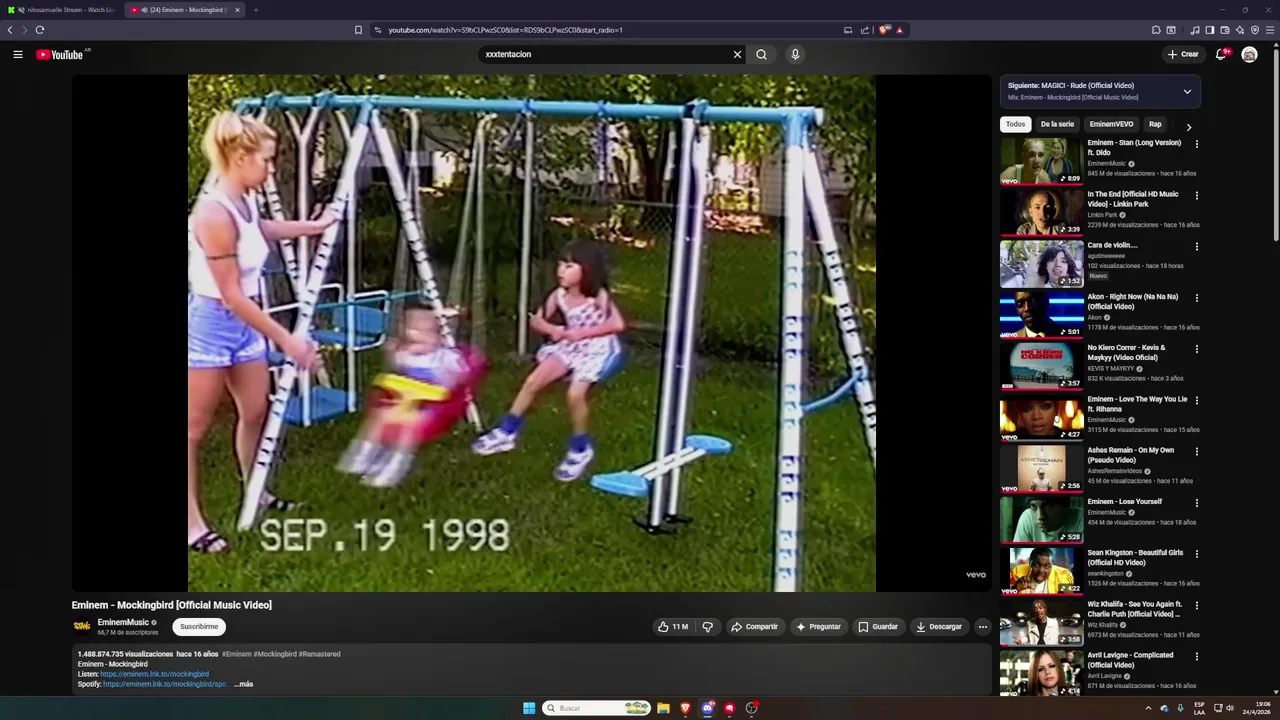Open Brave browser taskbar icon
The height and width of the screenshot is (720, 1280).
pos(685,708)
